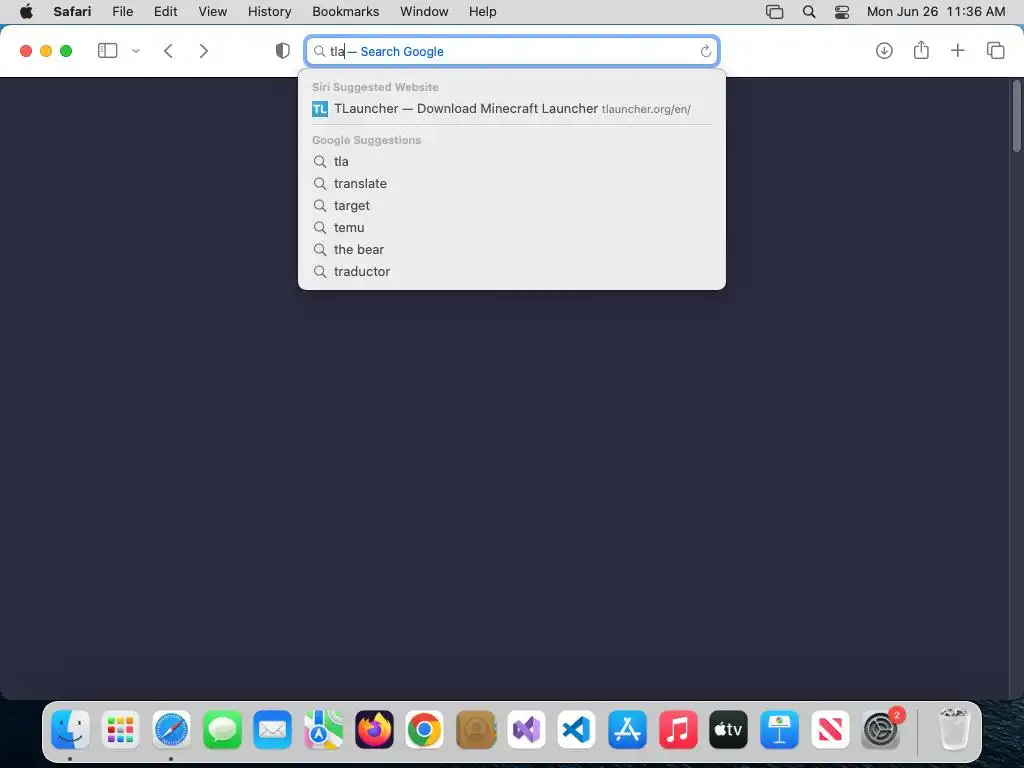Image resolution: width=1024 pixels, height=768 pixels.
Task: Select the 'traductor' suggestion
Action: click(512, 272)
